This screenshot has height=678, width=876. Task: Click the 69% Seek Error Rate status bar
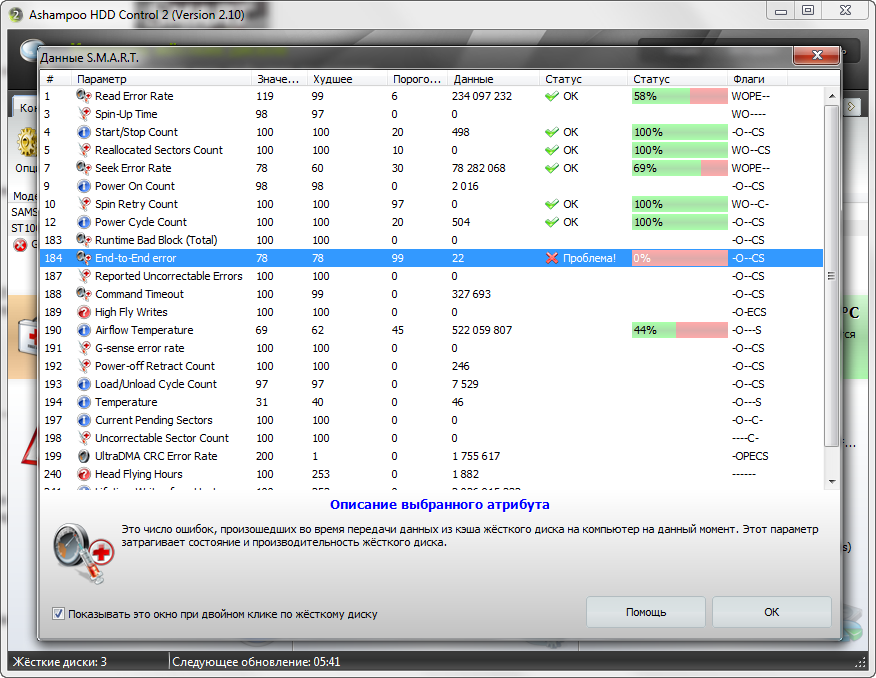[x=679, y=168]
